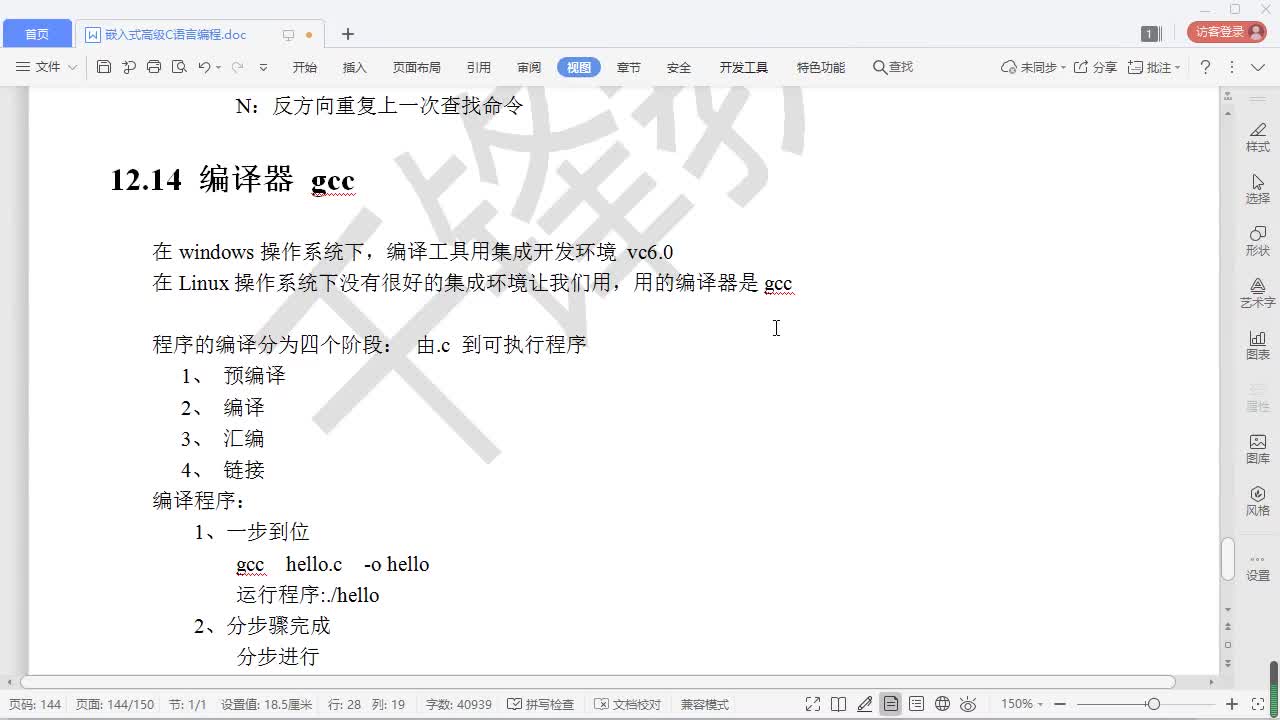Click the 查找 search button
This screenshot has height=720, width=1280.
893,67
